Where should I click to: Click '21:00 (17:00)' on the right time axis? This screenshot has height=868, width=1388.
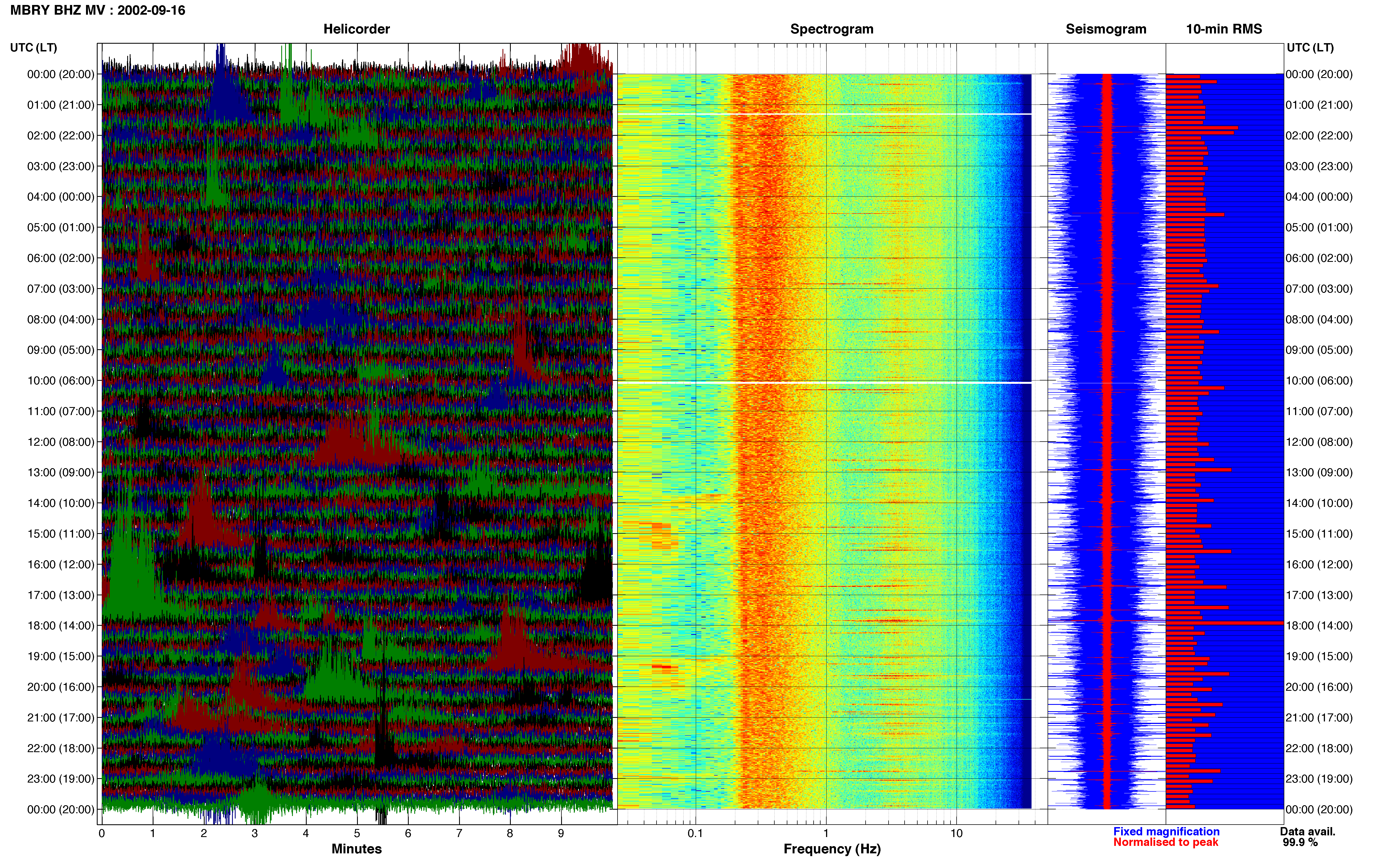pos(1319,718)
